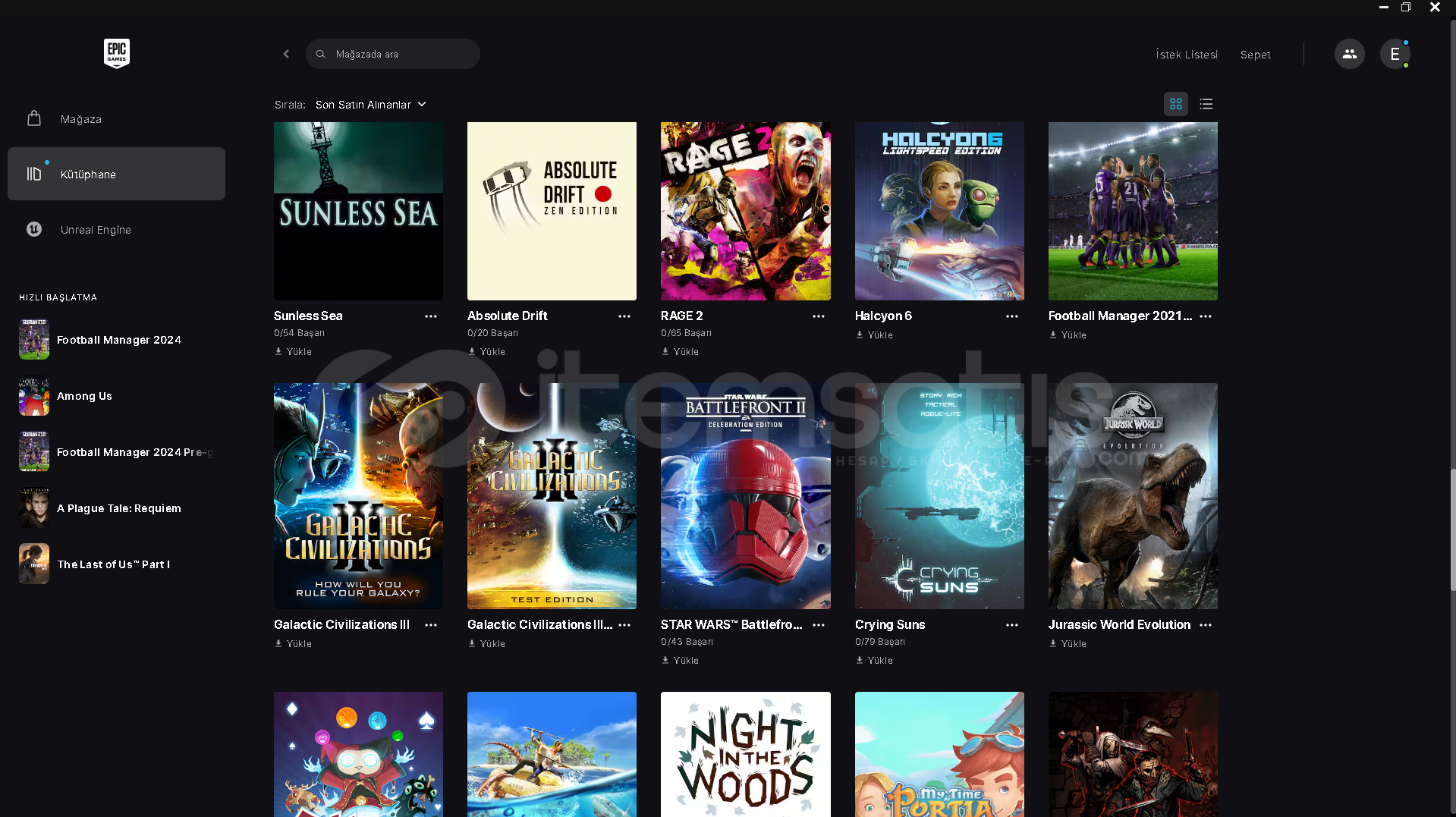Open Halcyon 6 options menu
The image size is (1456, 817).
click(x=1012, y=316)
